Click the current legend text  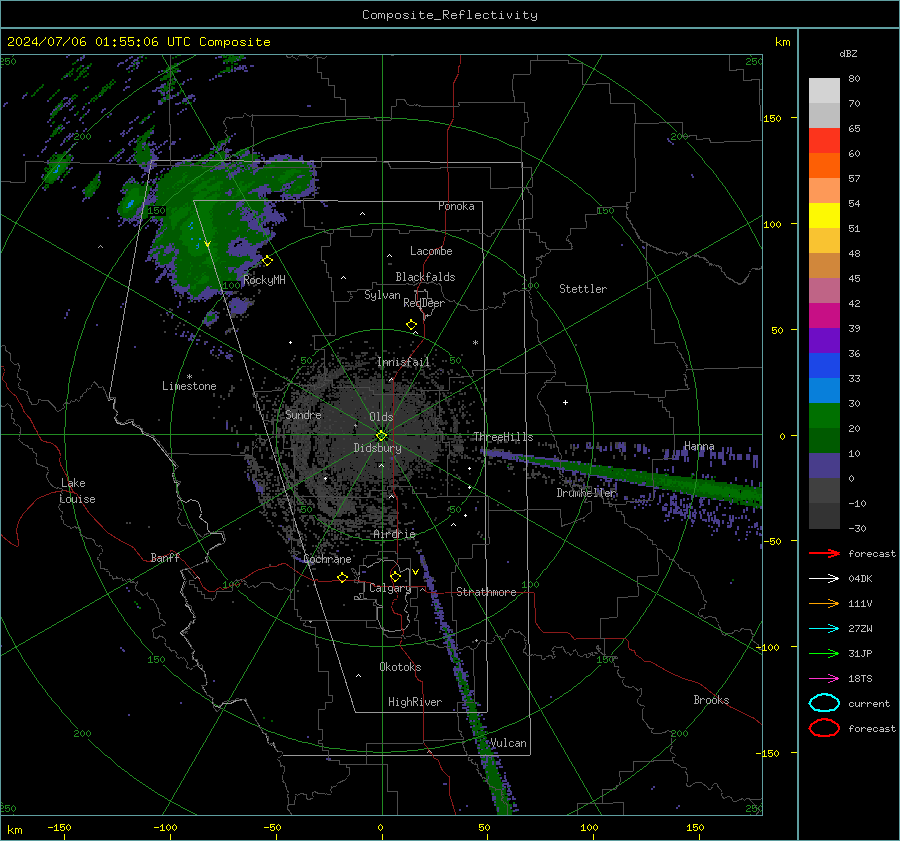click(x=869, y=703)
